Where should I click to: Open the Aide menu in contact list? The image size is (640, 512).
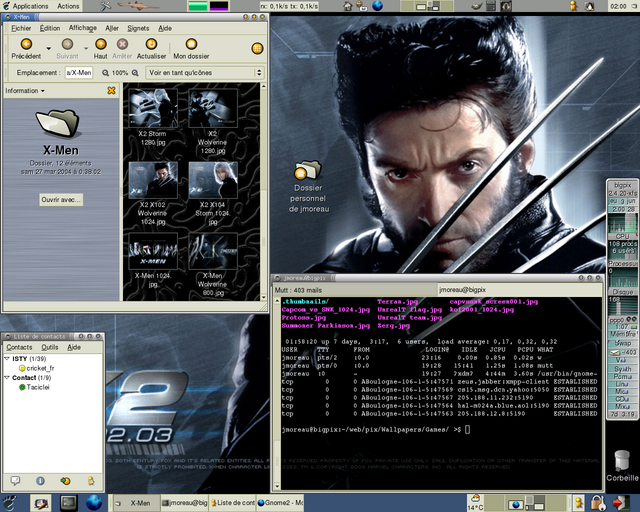click(x=74, y=347)
